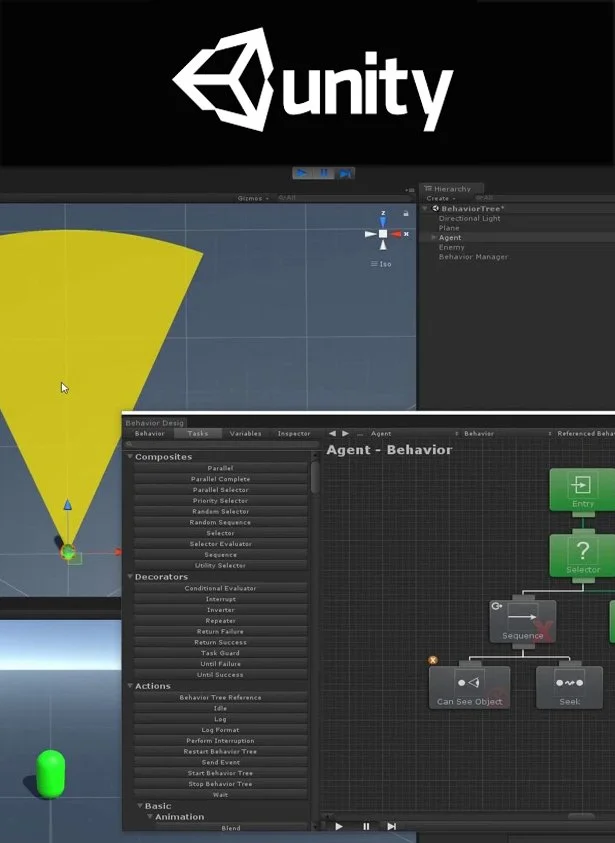The width and height of the screenshot is (615, 843).
Task: Click the Pause button at the Behavior Designer bottom
Action: coord(366,826)
